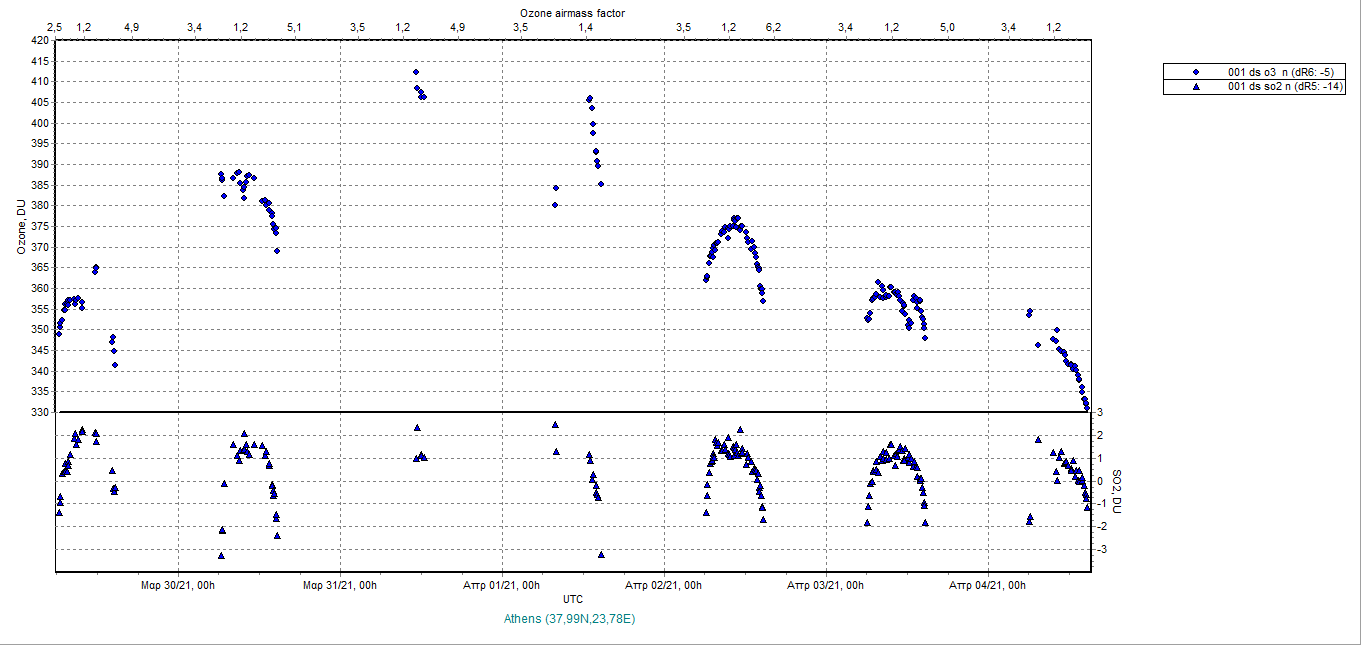
Task: Click the 'UTC' bottom axis title
Action: click(x=573, y=599)
